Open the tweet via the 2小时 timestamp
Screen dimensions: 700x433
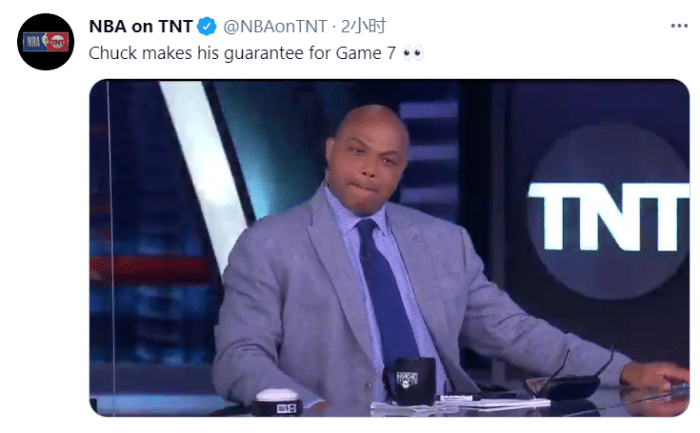point(363,26)
